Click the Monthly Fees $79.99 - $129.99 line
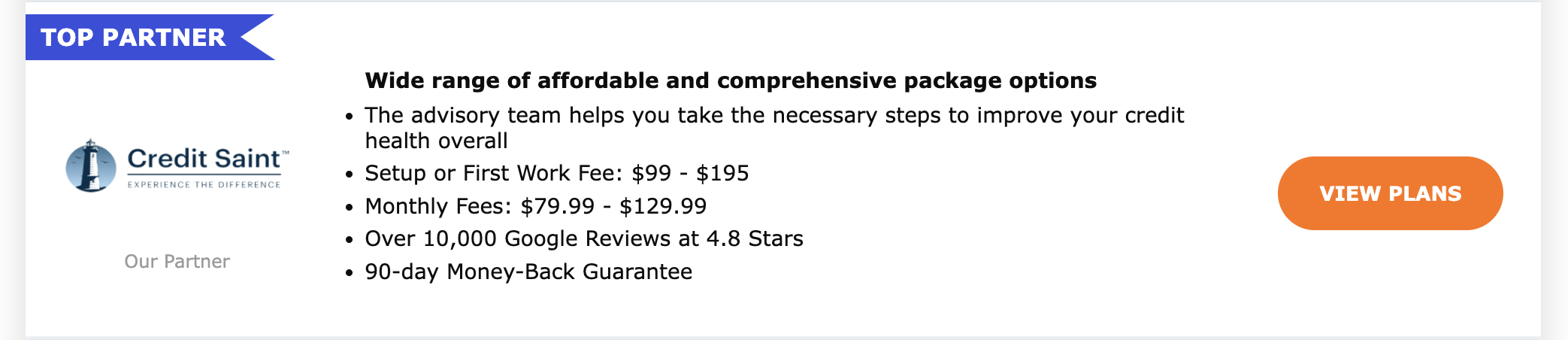This screenshot has height=340, width=1568. (536, 206)
